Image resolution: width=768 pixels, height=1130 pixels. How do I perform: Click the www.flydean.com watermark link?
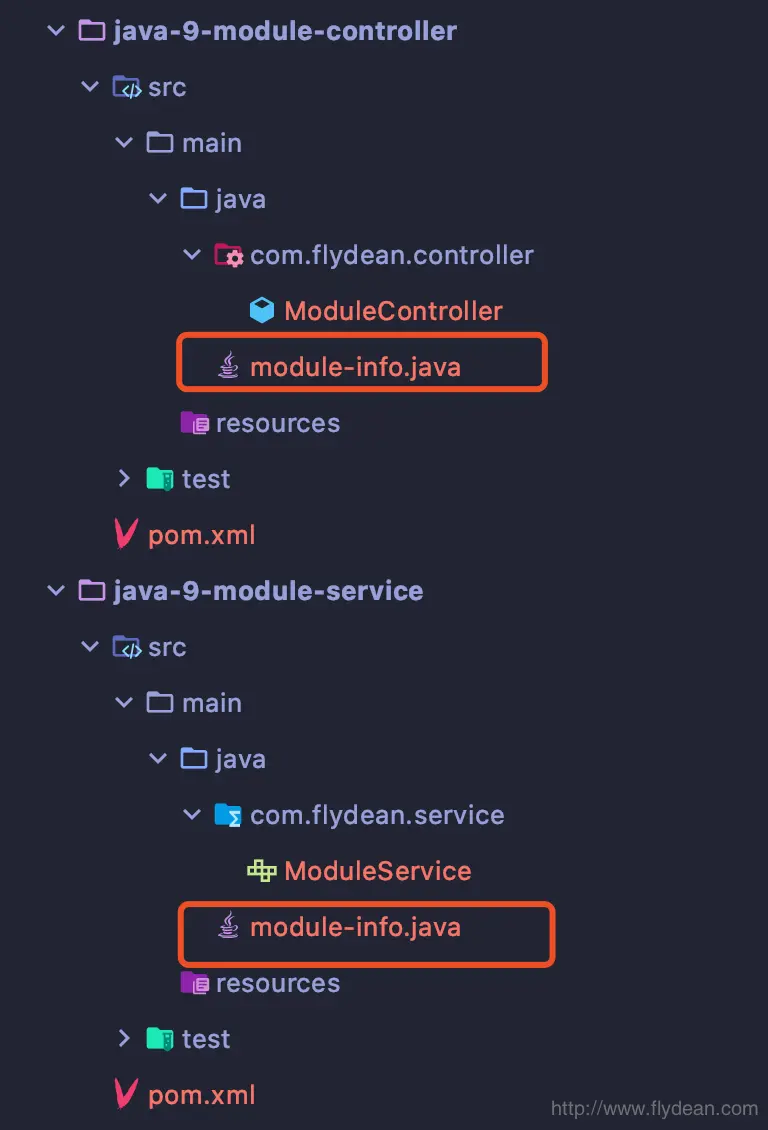point(654,1108)
